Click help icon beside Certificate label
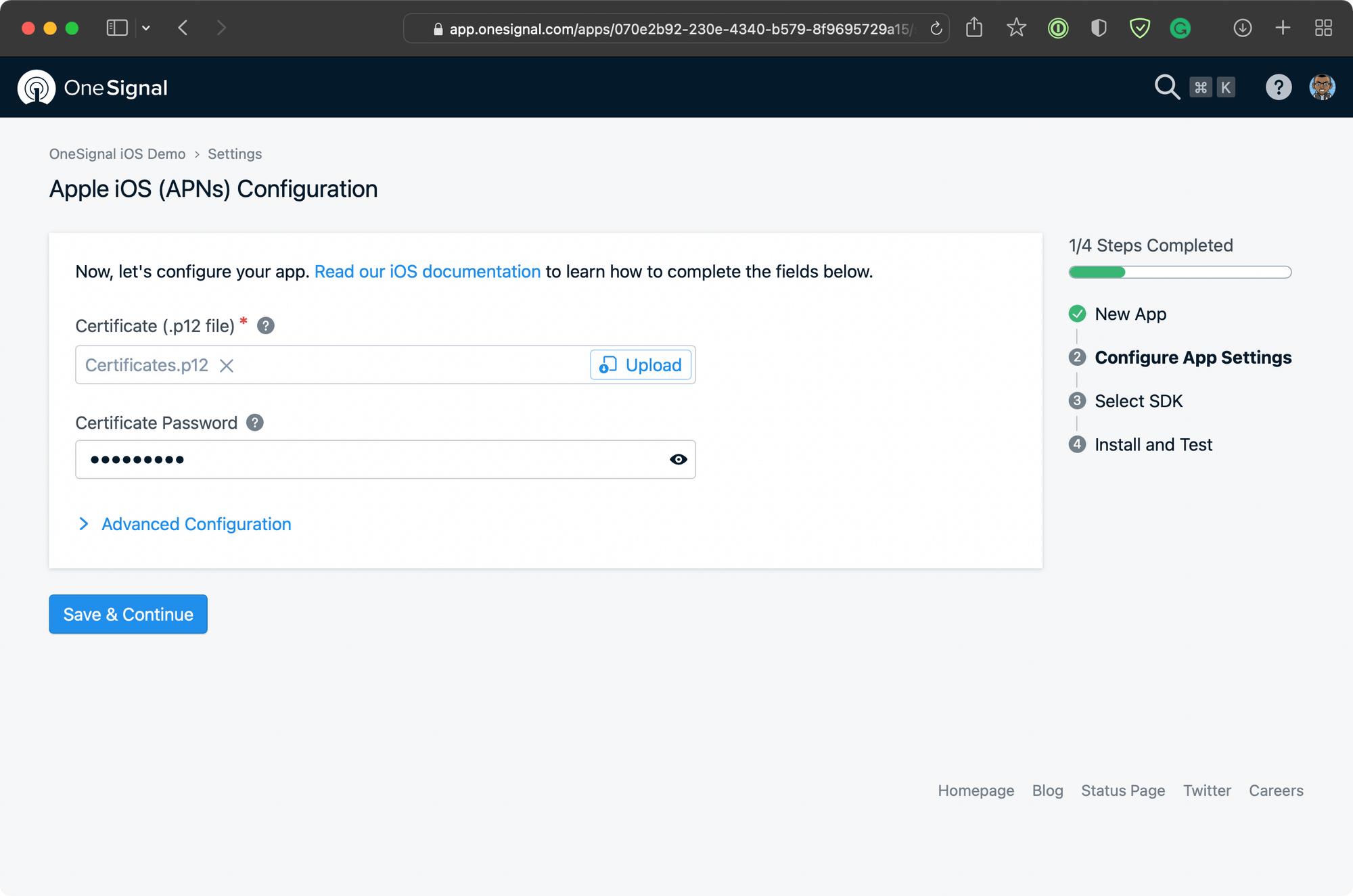The image size is (1353, 896). 266,326
